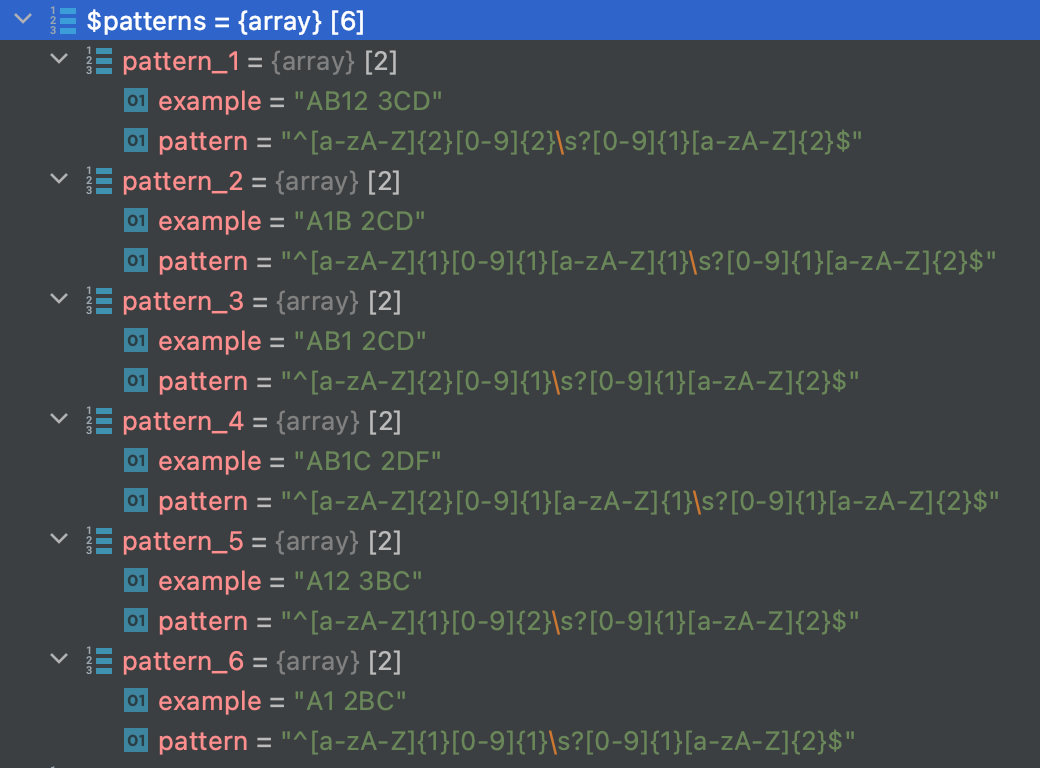This screenshot has height=768, width=1040.
Task: Select the '01' string icon next to pattern_4's pattern
Action: point(135,500)
